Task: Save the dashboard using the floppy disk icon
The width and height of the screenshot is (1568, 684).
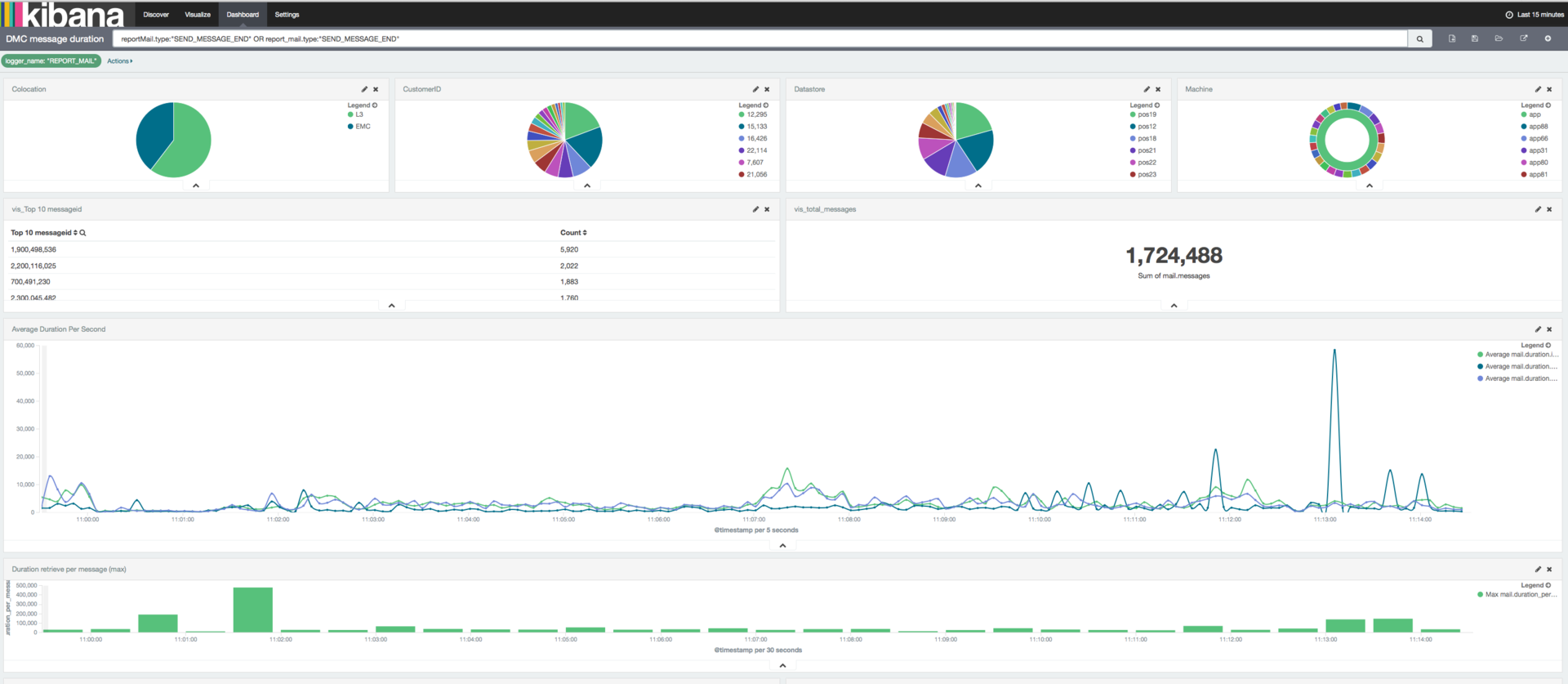Action: (1475, 38)
